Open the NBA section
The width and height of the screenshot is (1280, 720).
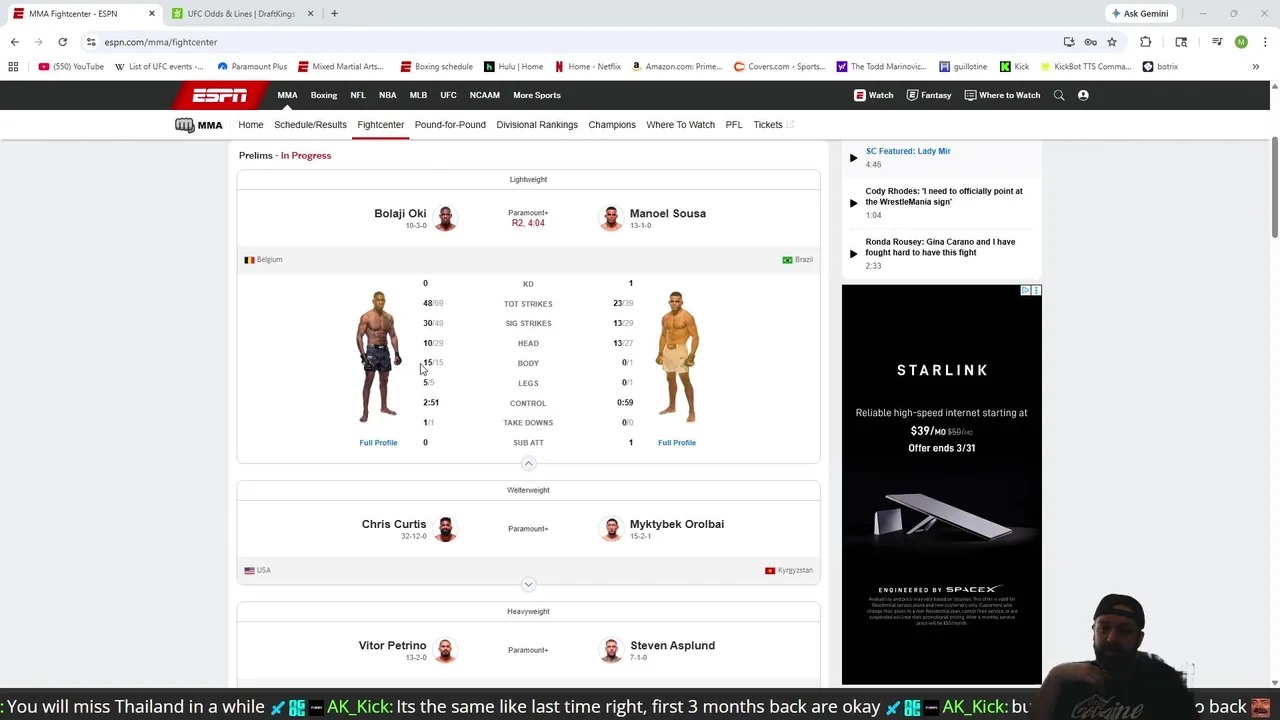click(x=388, y=95)
